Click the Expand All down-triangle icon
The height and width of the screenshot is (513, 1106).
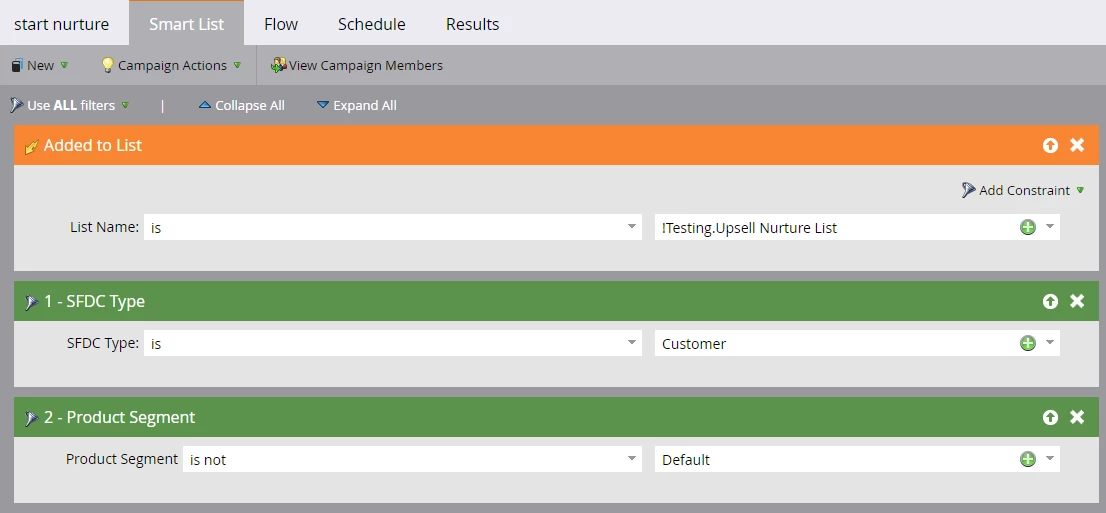[x=323, y=105]
